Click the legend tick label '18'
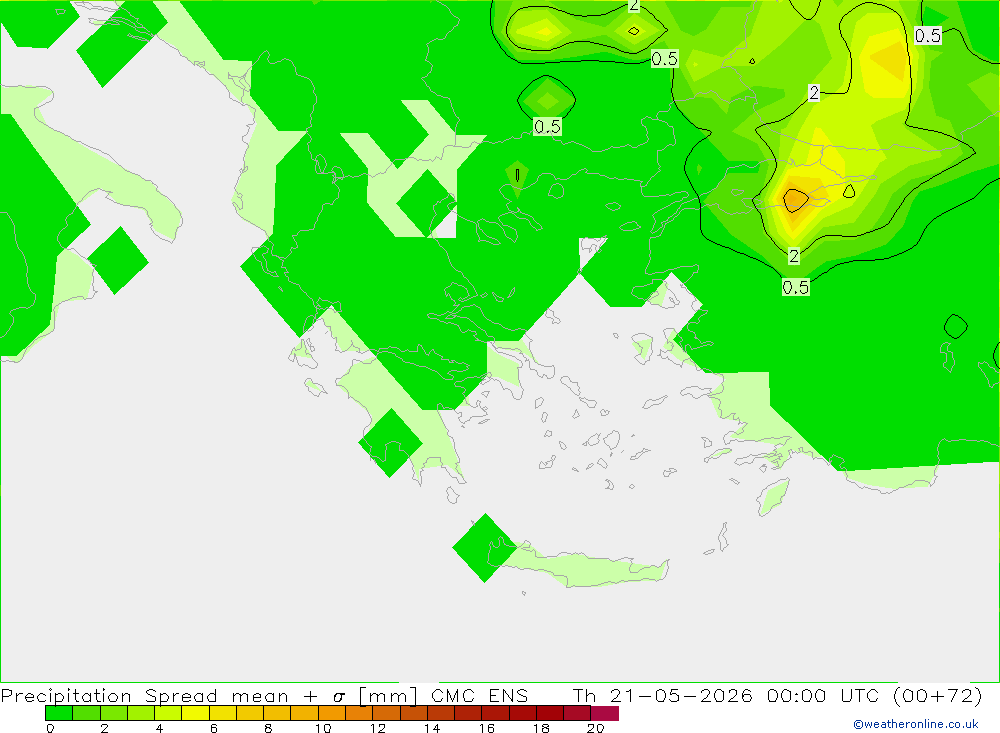Image resolution: width=1000 pixels, height=733 pixels. pyautogui.click(x=541, y=728)
